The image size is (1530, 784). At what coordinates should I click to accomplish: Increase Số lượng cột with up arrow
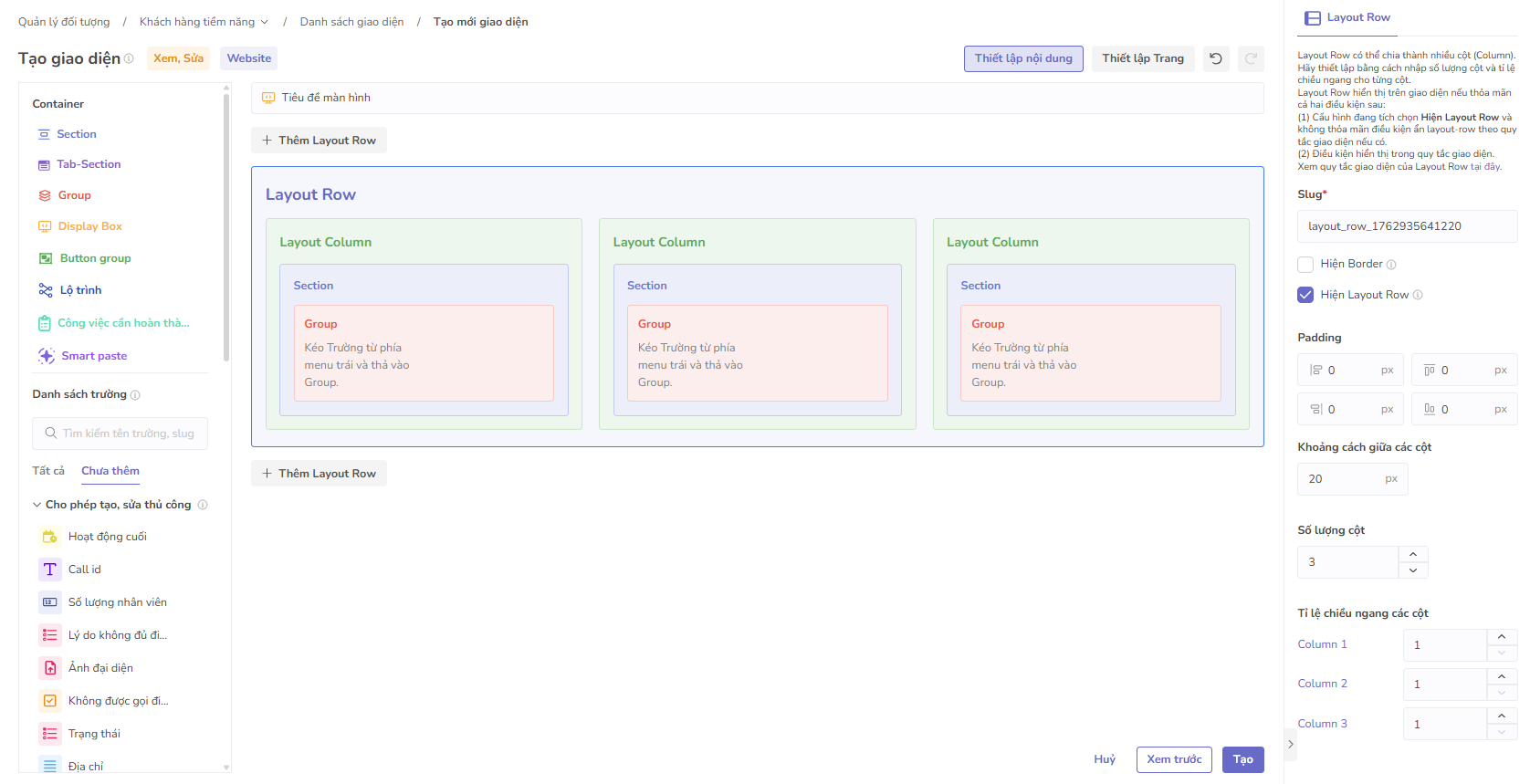pyautogui.click(x=1412, y=554)
